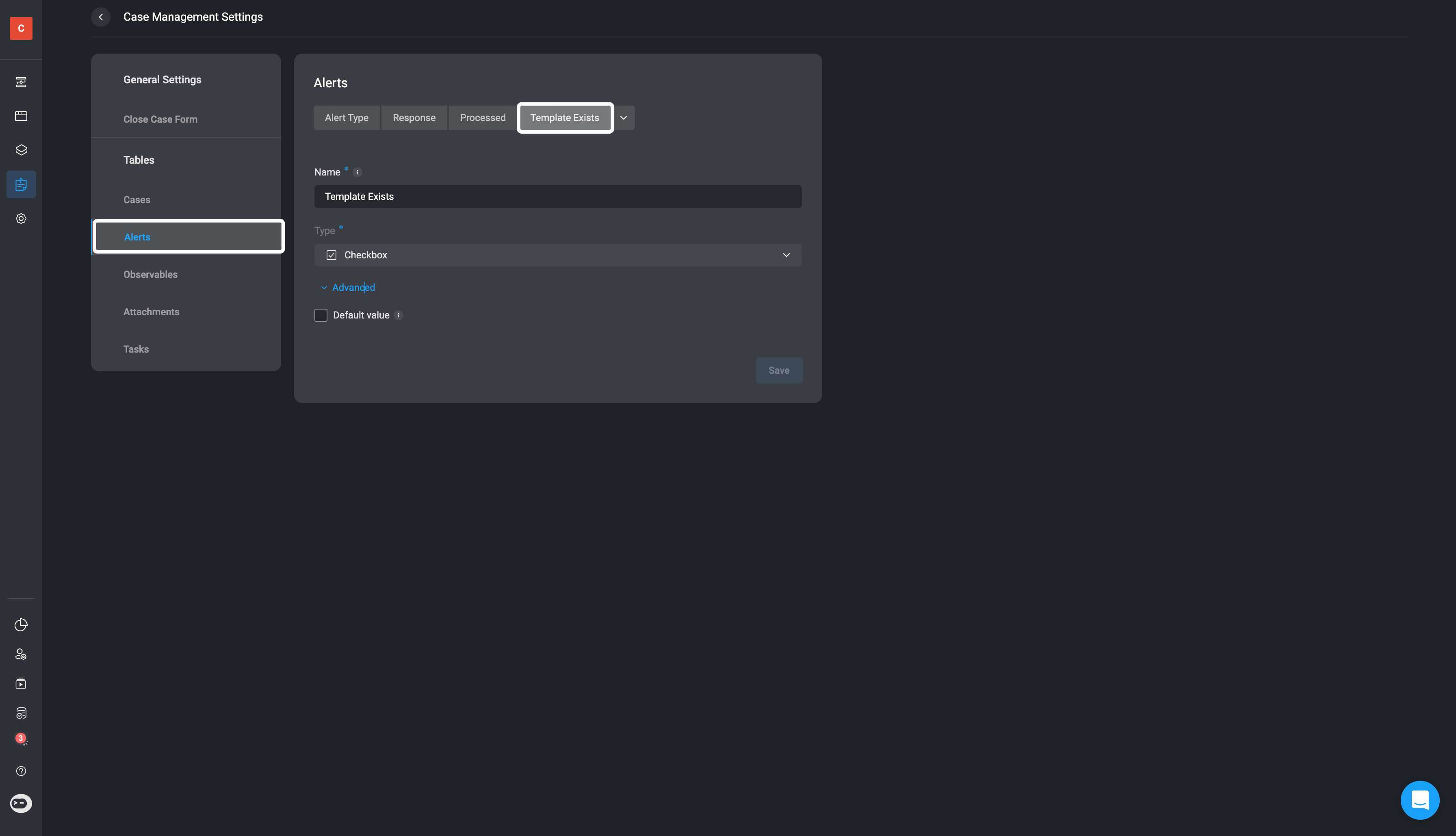Click the General Settings heading
The image size is (1456, 836).
[x=162, y=80]
